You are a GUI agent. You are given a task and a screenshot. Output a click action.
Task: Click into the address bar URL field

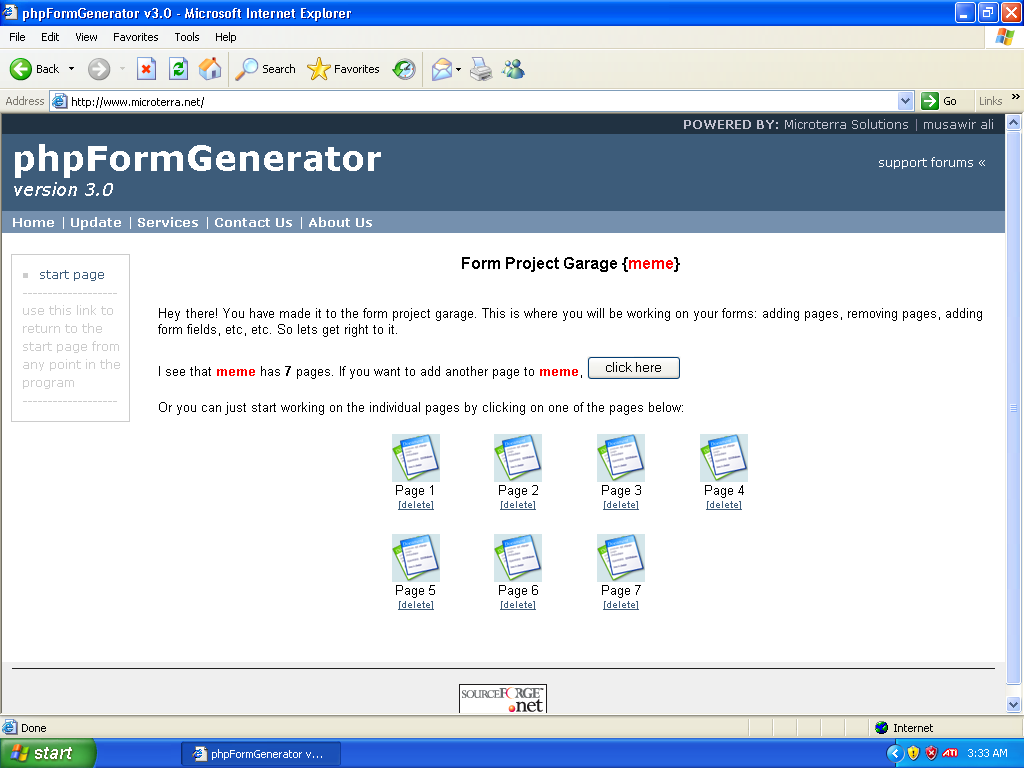tap(480, 101)
